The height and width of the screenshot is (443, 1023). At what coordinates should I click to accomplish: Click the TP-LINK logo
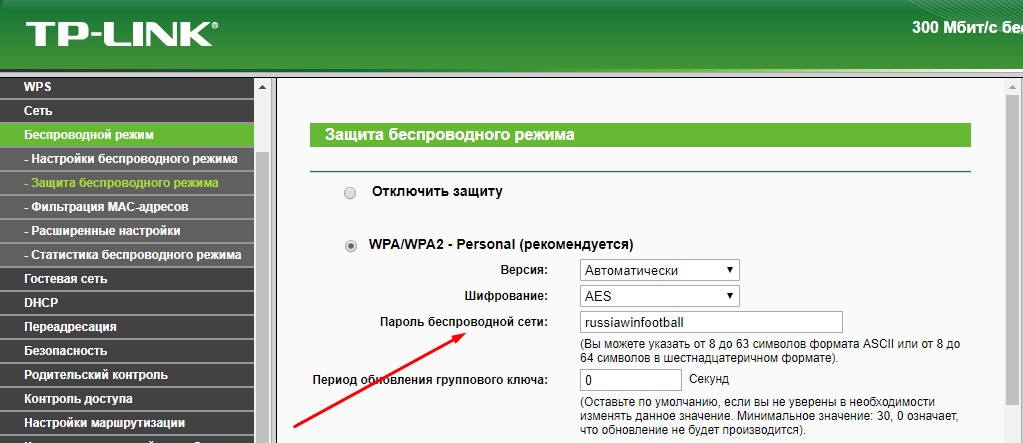point(120,34)
